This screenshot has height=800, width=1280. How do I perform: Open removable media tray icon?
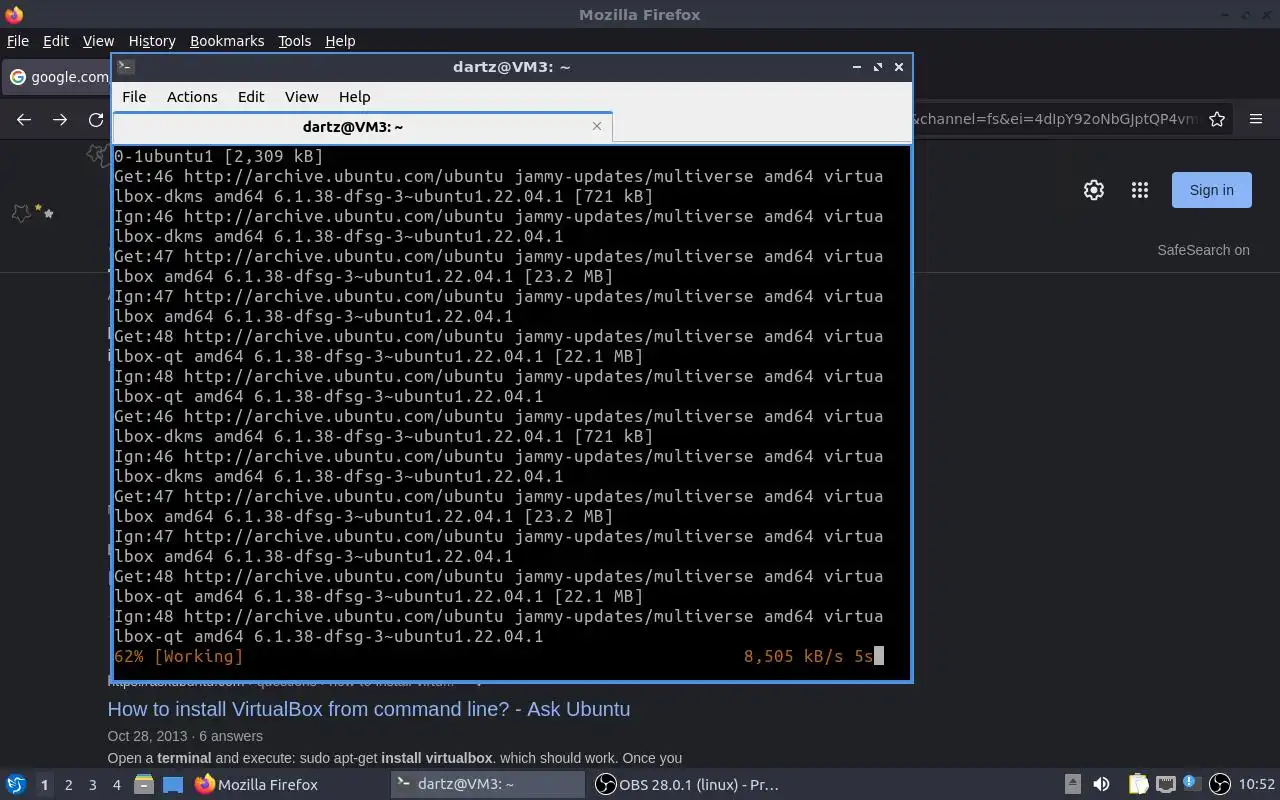[1072, 785]
